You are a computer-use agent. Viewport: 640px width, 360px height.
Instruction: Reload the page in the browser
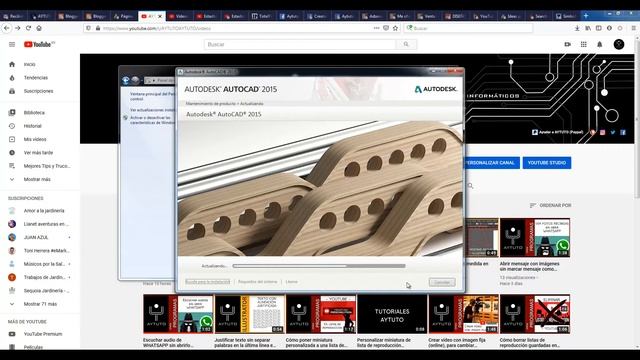(x=28, y=28)
